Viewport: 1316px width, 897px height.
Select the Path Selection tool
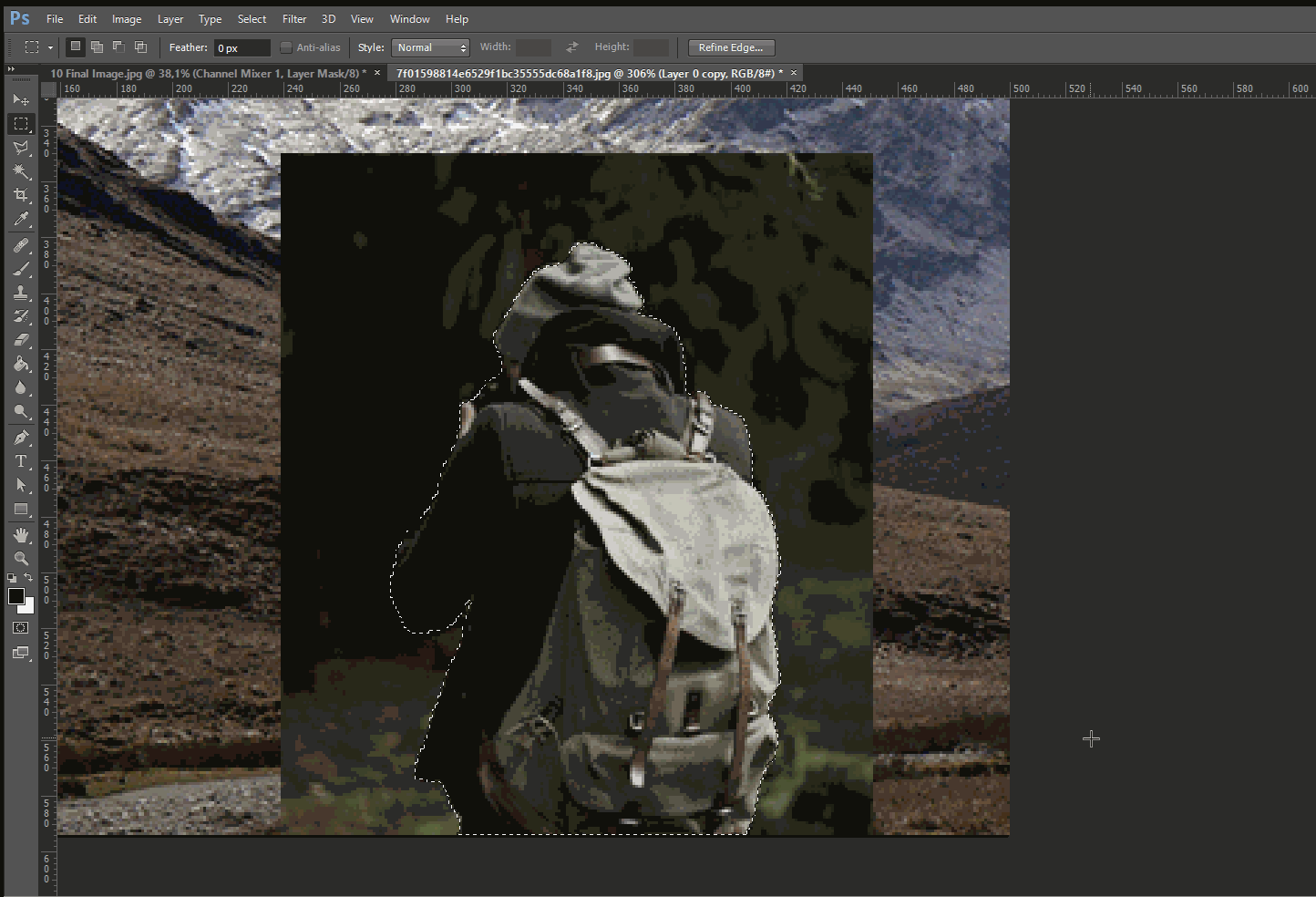click(21, 485)
